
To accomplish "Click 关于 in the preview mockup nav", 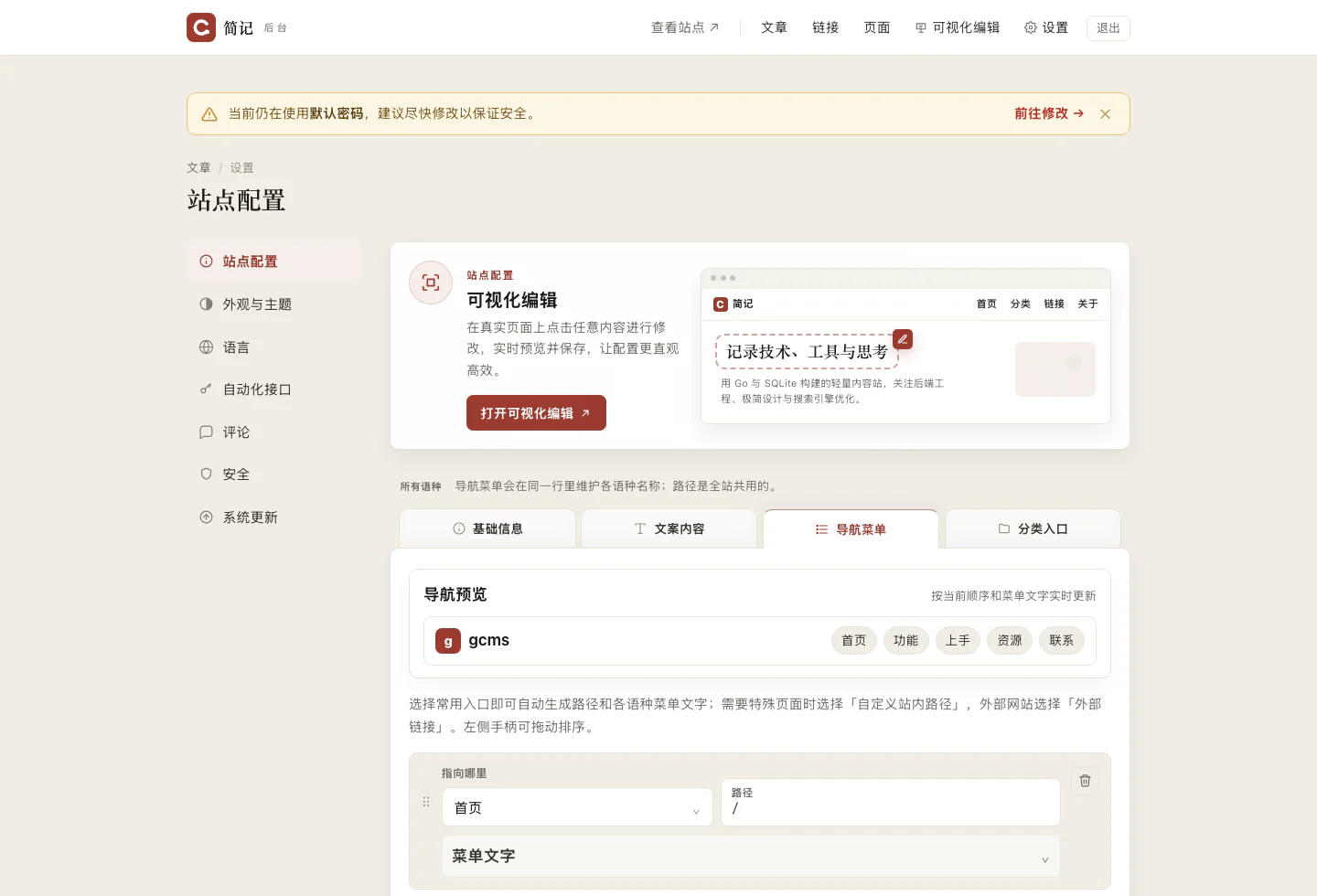I will 1087,304.
